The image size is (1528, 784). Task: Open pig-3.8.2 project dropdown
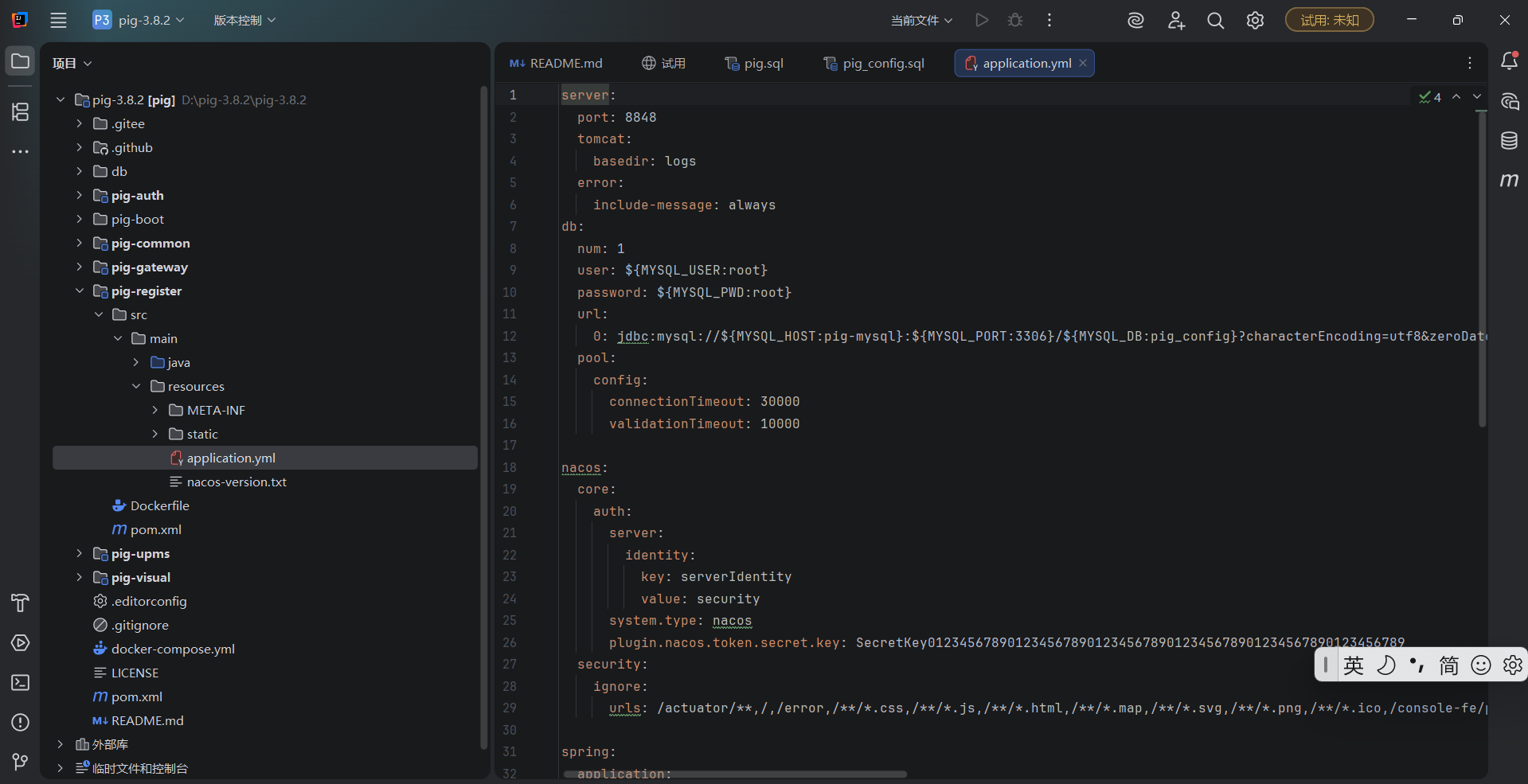139,20
